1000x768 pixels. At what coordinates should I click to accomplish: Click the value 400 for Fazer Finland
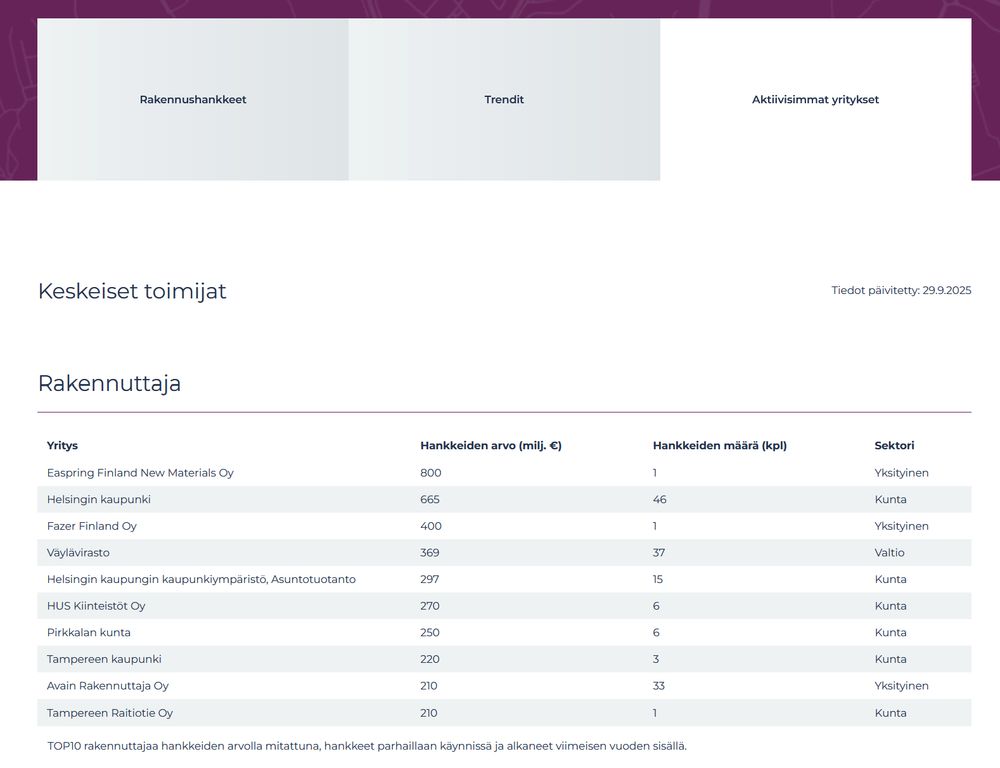click(430, 526)
